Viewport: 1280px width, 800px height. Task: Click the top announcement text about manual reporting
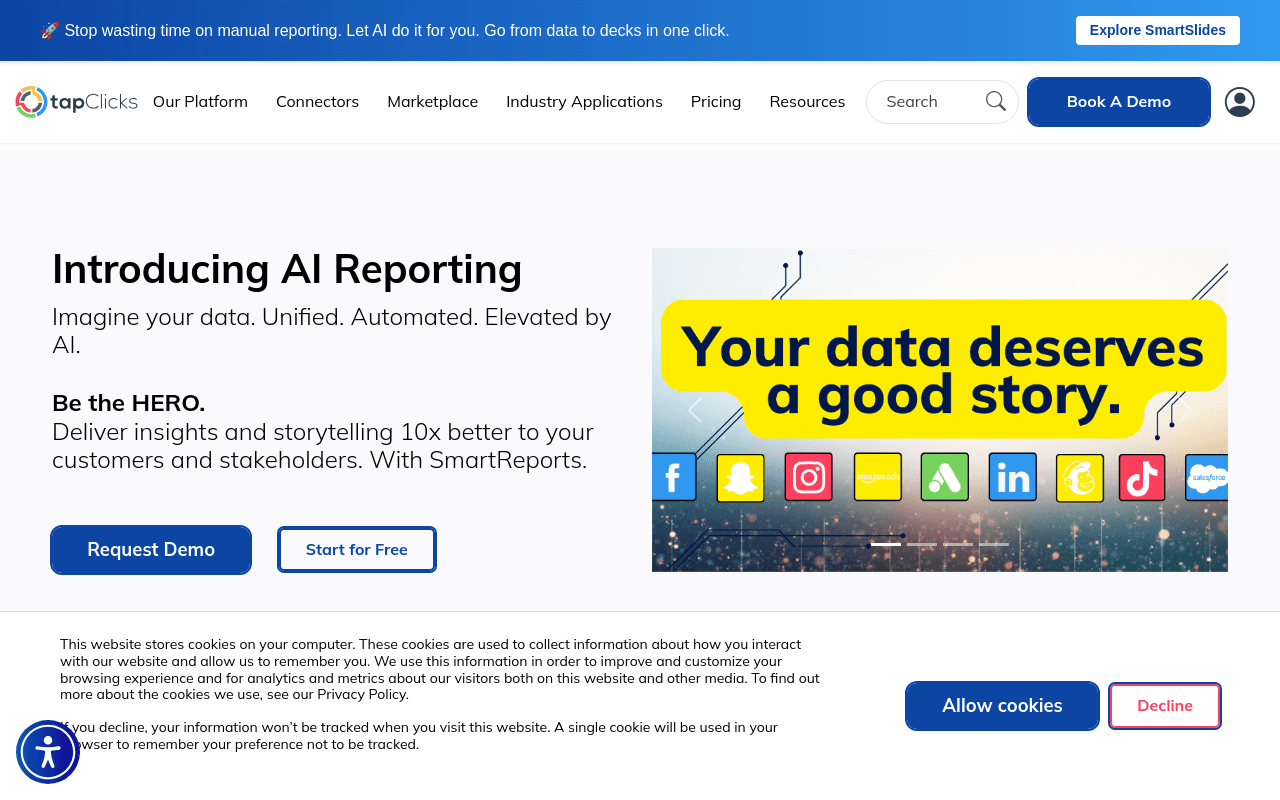click(385, 31)
